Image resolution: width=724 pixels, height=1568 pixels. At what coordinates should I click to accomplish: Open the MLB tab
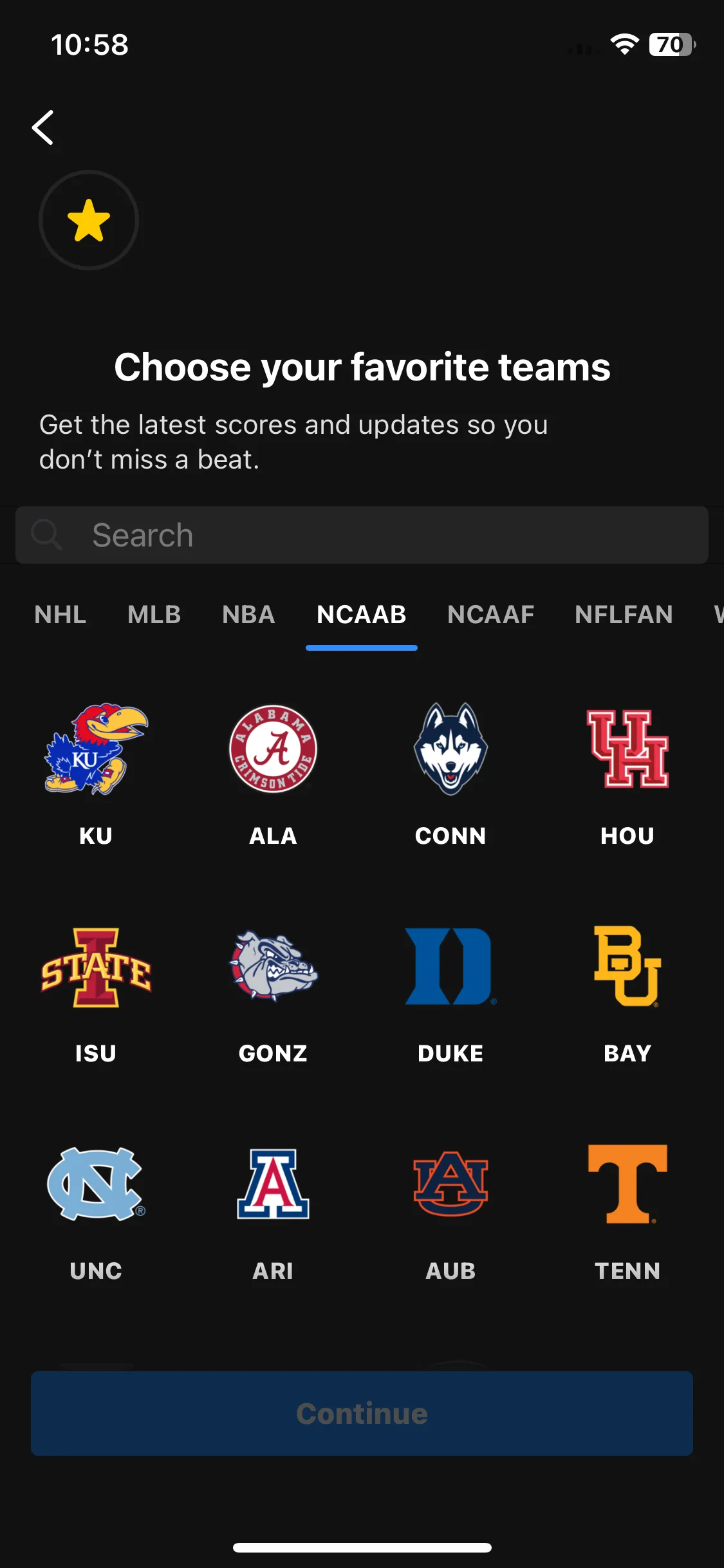[154, 614]
